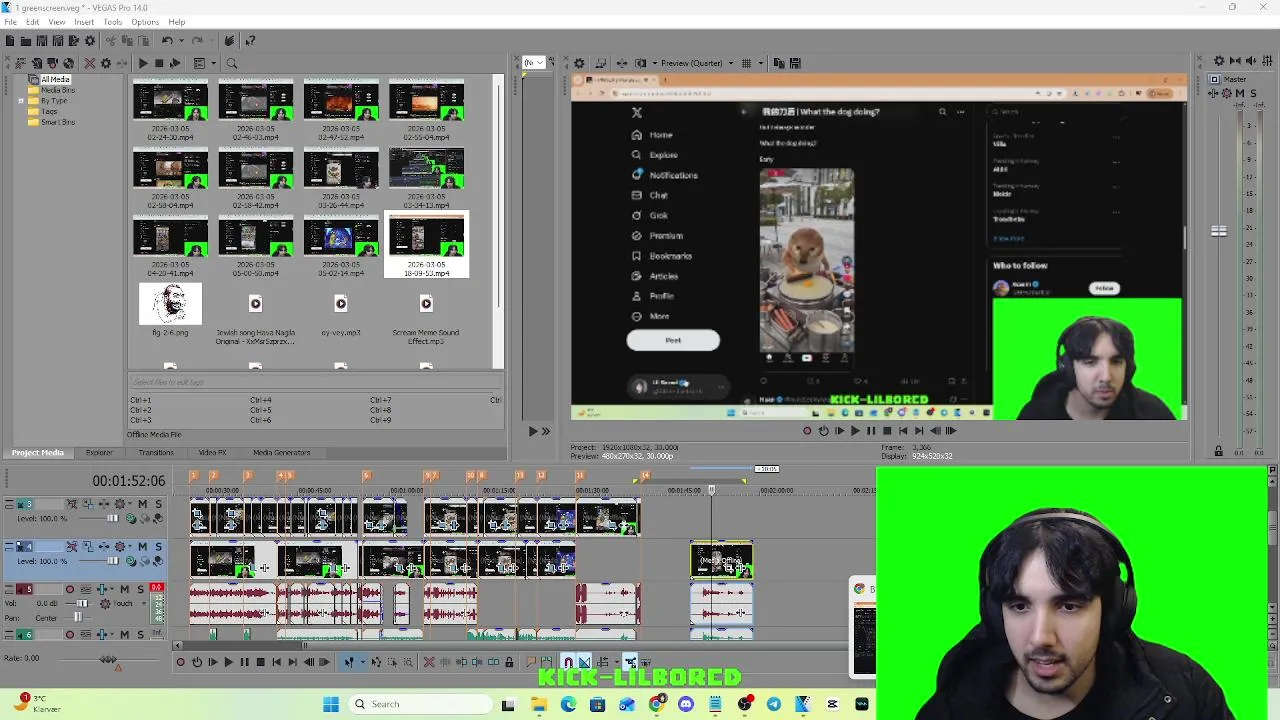The height and width of the screenshot is (720, 1280).
Task: Start media preview in the Project Media toolbar
Action: 143,63
